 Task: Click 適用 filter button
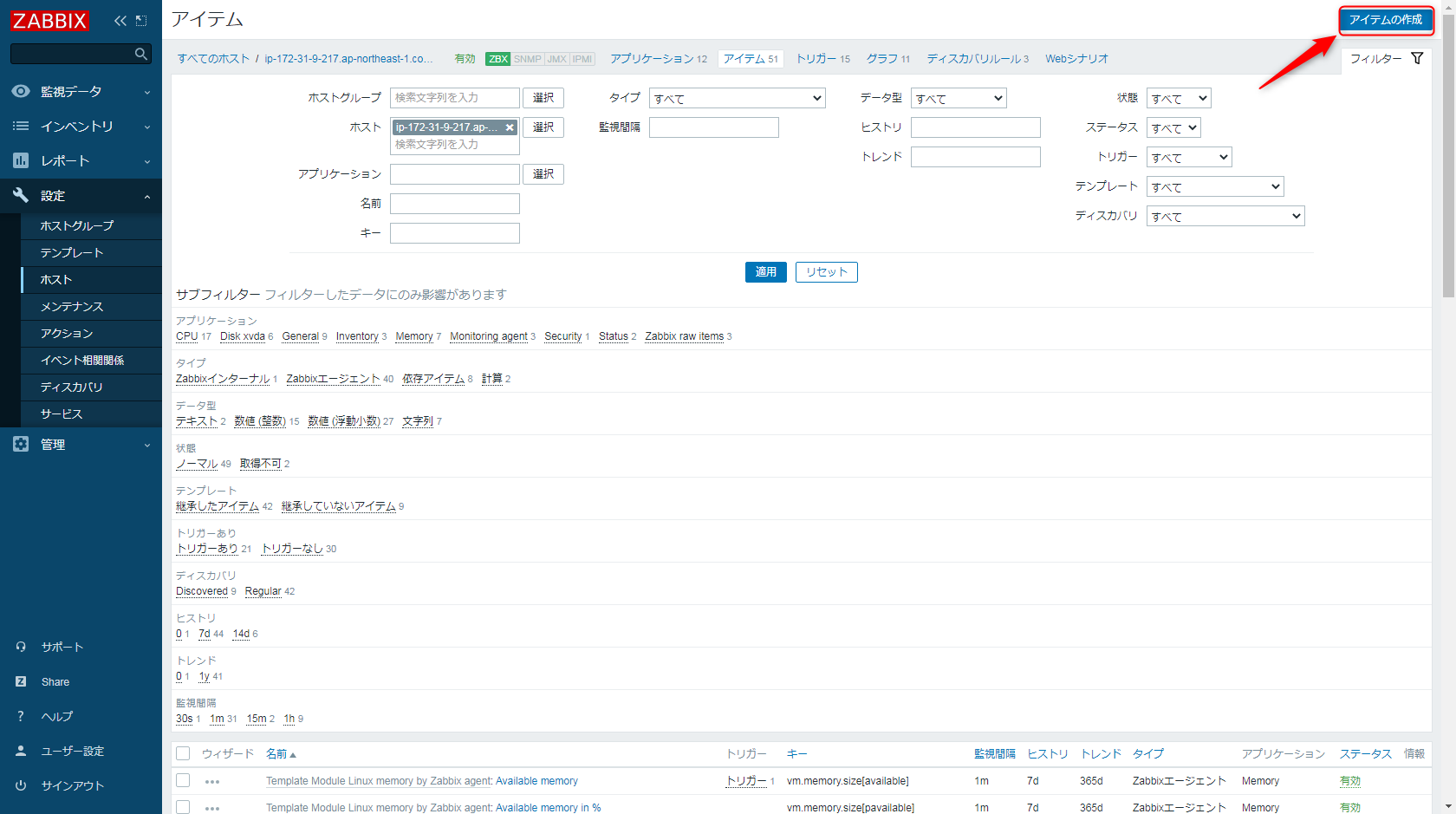[x=766, y=272]
